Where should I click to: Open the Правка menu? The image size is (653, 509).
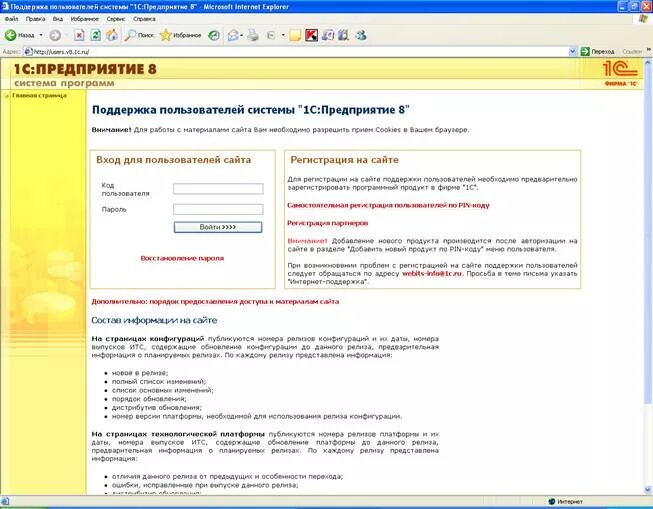35,19
